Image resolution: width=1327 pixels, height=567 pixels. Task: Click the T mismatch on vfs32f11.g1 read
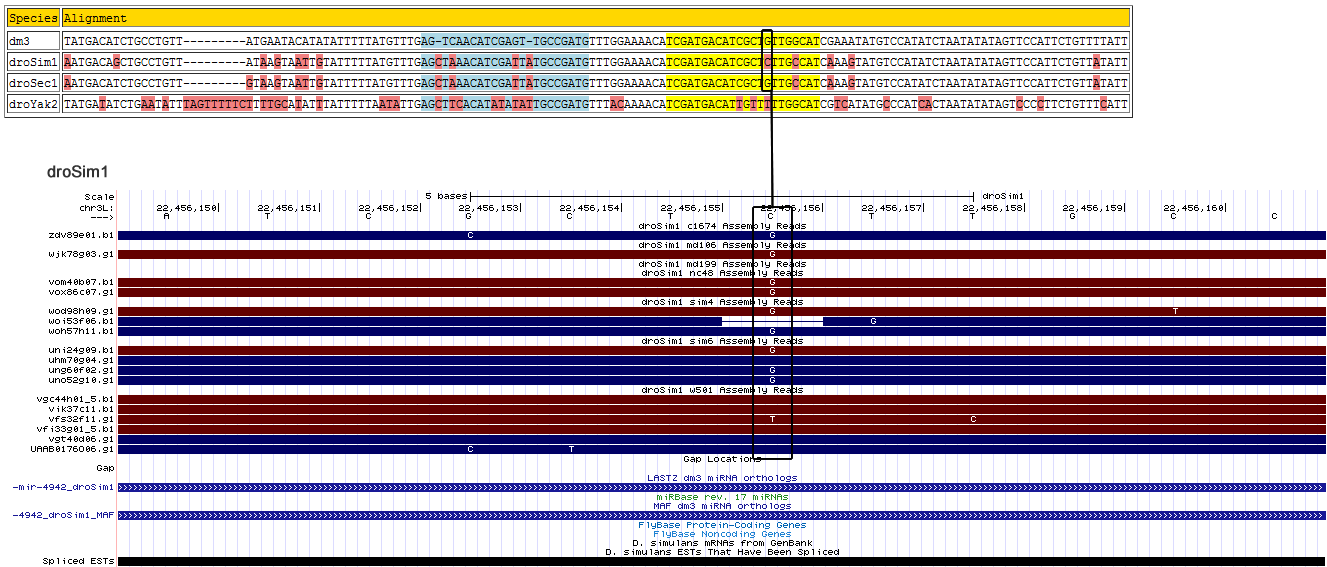pos(772,419)
